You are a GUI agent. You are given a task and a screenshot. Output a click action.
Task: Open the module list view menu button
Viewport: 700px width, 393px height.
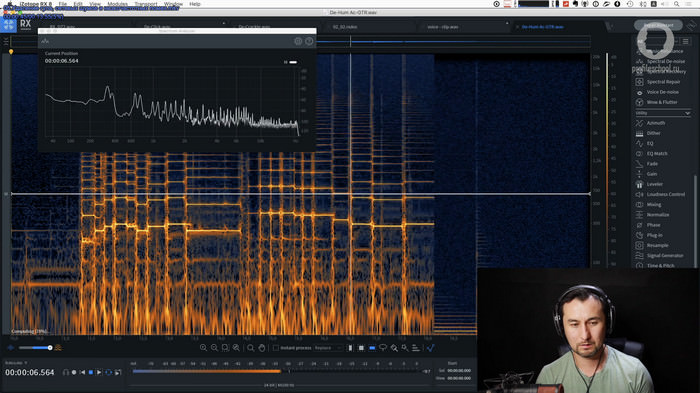[x=686, y=42]
